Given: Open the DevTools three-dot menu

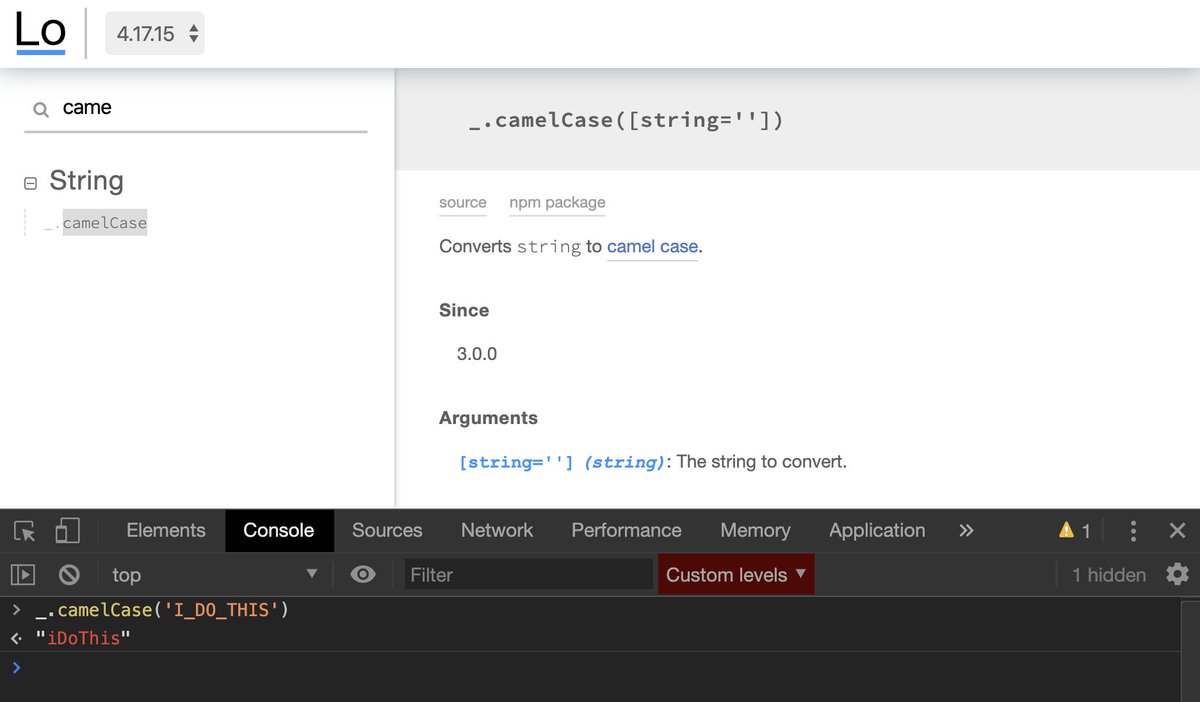Looking at the screenshot, I should [x=1133, y=531].
